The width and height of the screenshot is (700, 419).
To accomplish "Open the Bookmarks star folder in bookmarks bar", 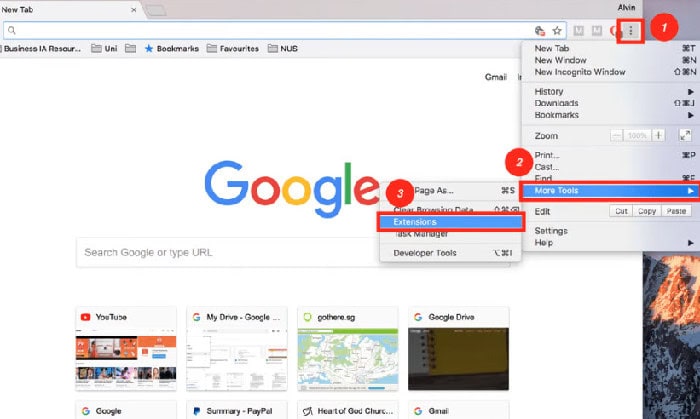I will (171, 49).
